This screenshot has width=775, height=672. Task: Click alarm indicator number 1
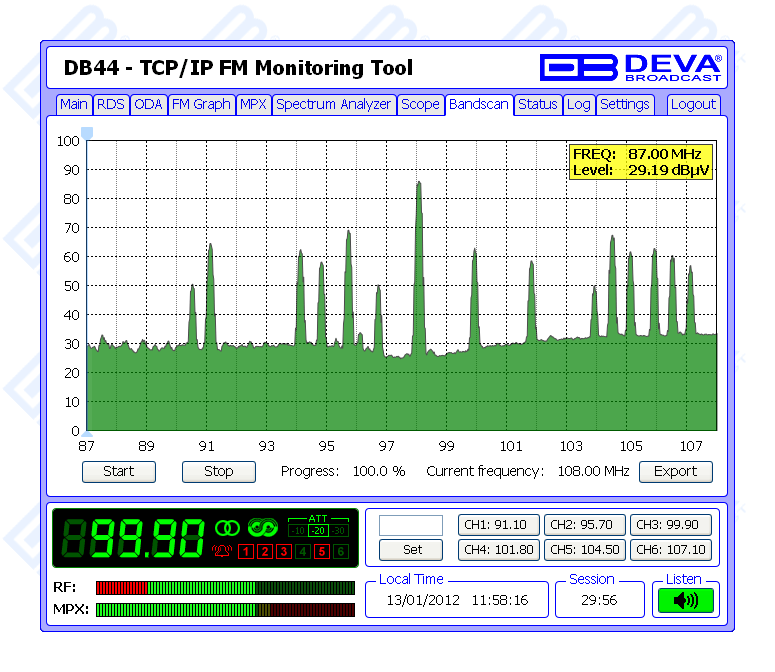point(246,552)
